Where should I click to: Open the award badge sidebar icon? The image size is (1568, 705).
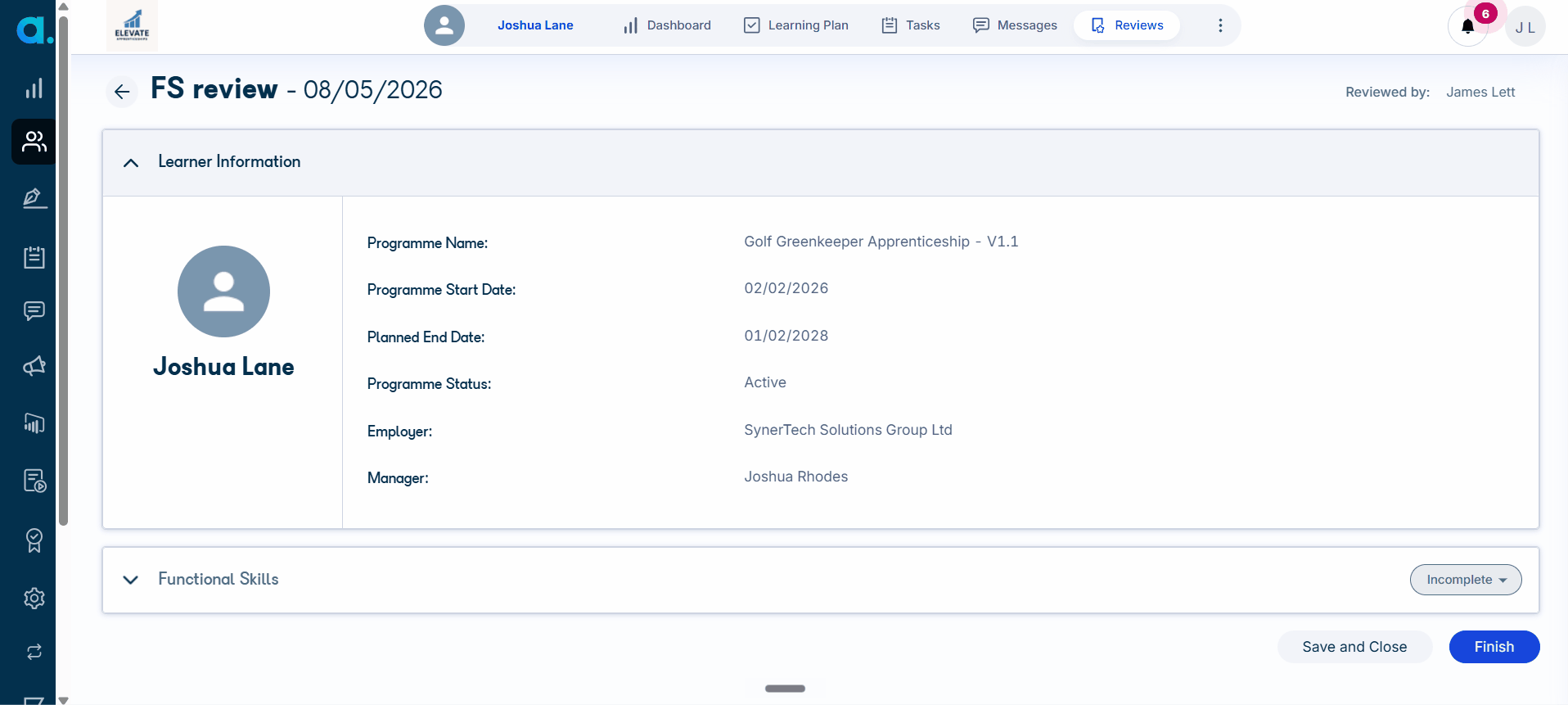[x=34, y=540]
